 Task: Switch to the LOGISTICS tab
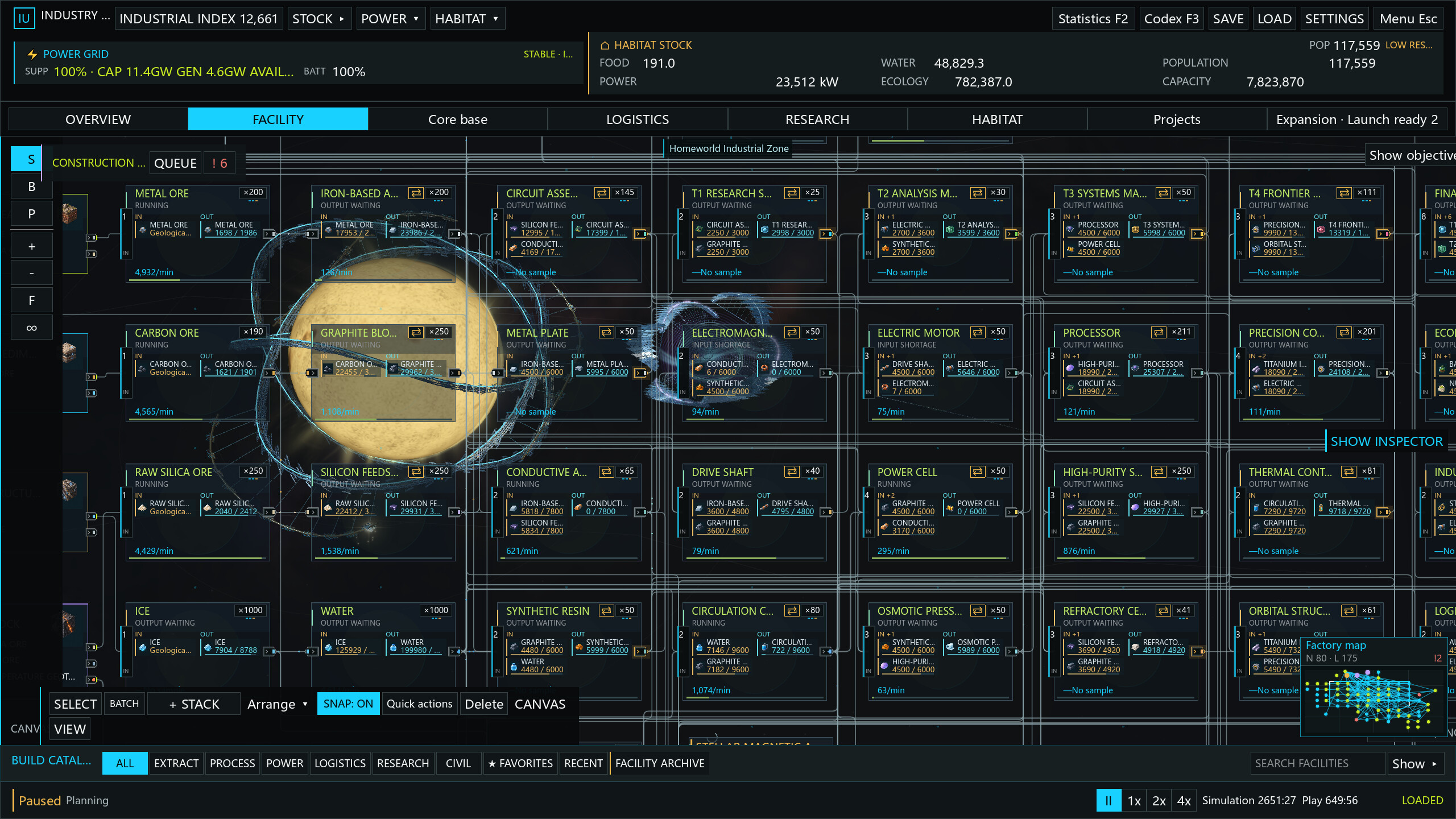(x=637, y=119)
